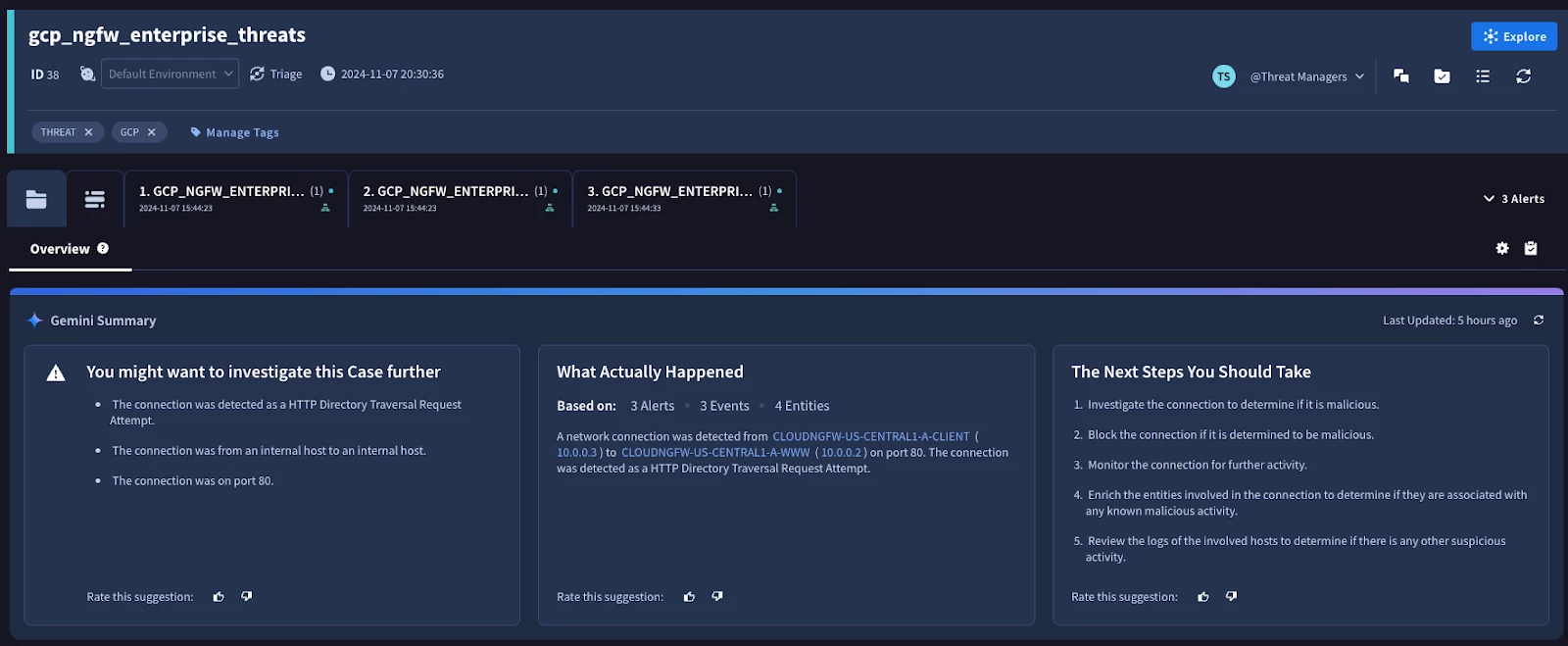The width and height of the screenshot is (1568, 646).
Task: Click the Manage Tags link
Action: click(235, 132)
